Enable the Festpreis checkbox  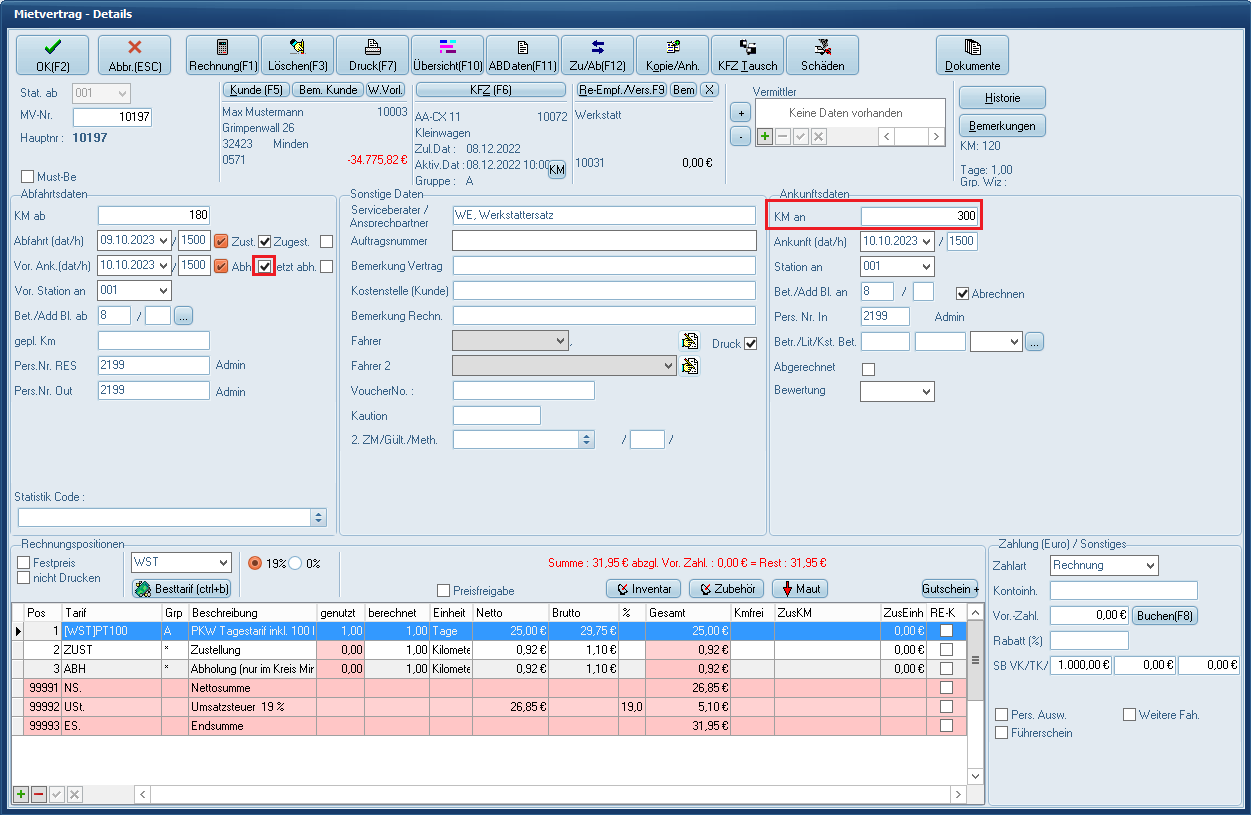click(x=24, y=563)
